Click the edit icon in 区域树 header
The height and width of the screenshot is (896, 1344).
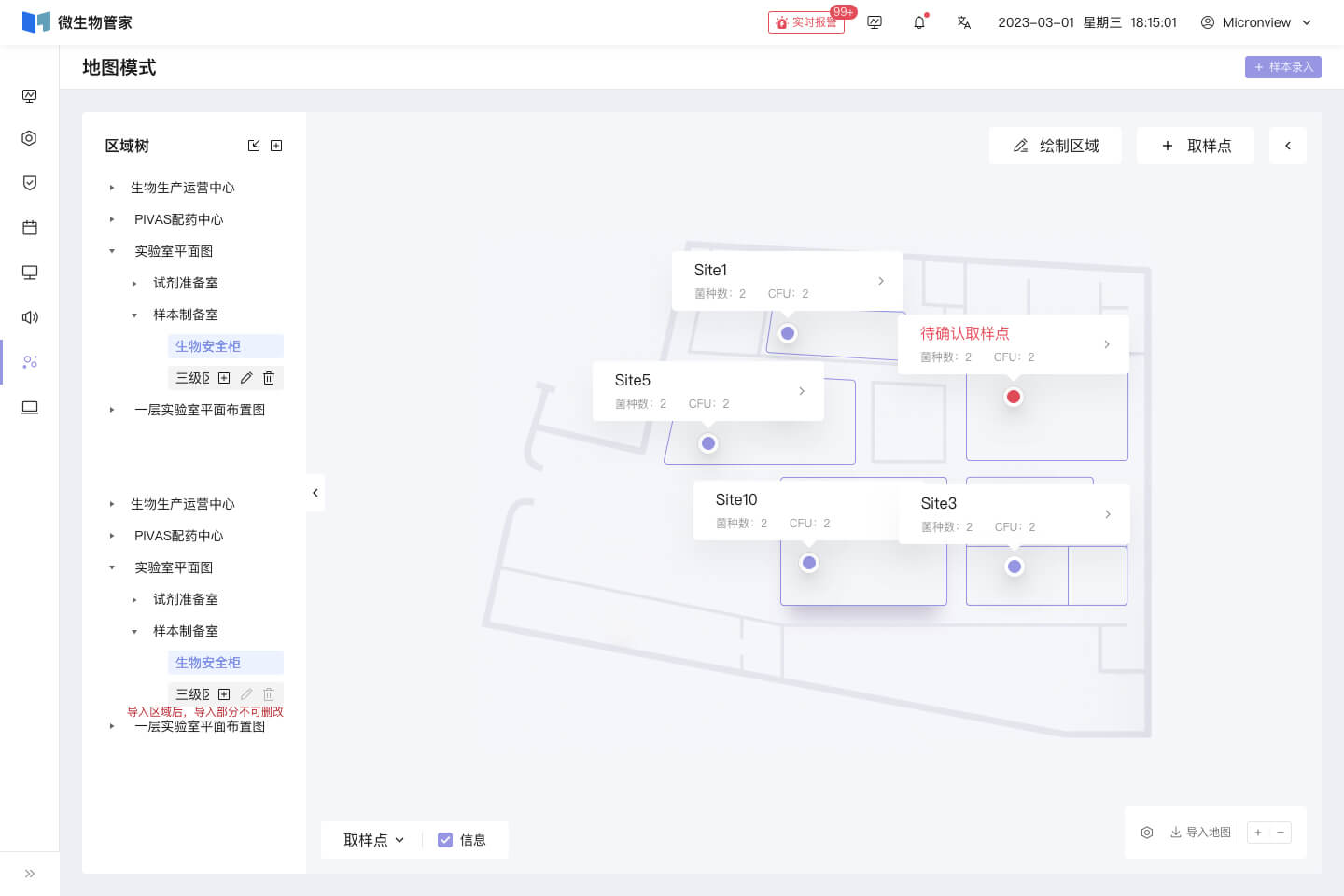tap(254, 146)
